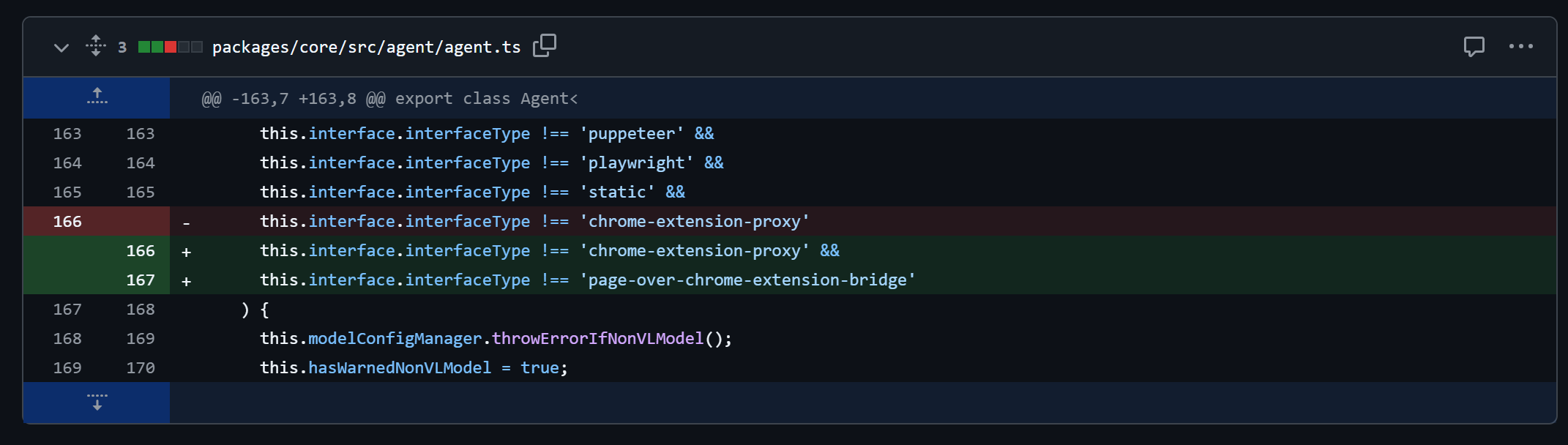This screenshot has height=445, width=1568.
Task: Click 'chrome-extension-proxy' on the deleted line
Action: pyautogui.click(x=695, y=222)
